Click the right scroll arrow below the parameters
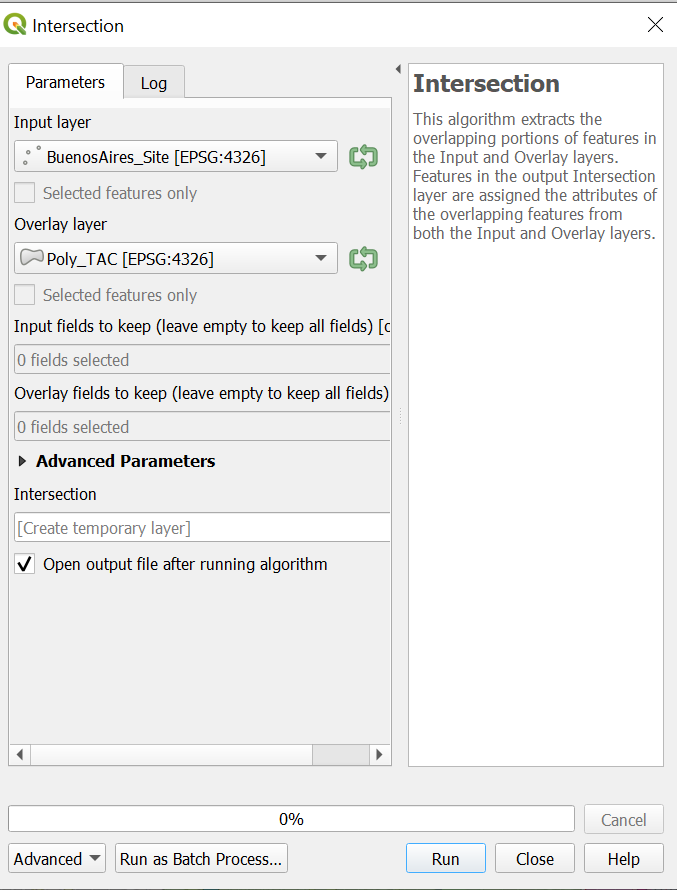This screenshot has width=677, height=890. click(380, 757)
